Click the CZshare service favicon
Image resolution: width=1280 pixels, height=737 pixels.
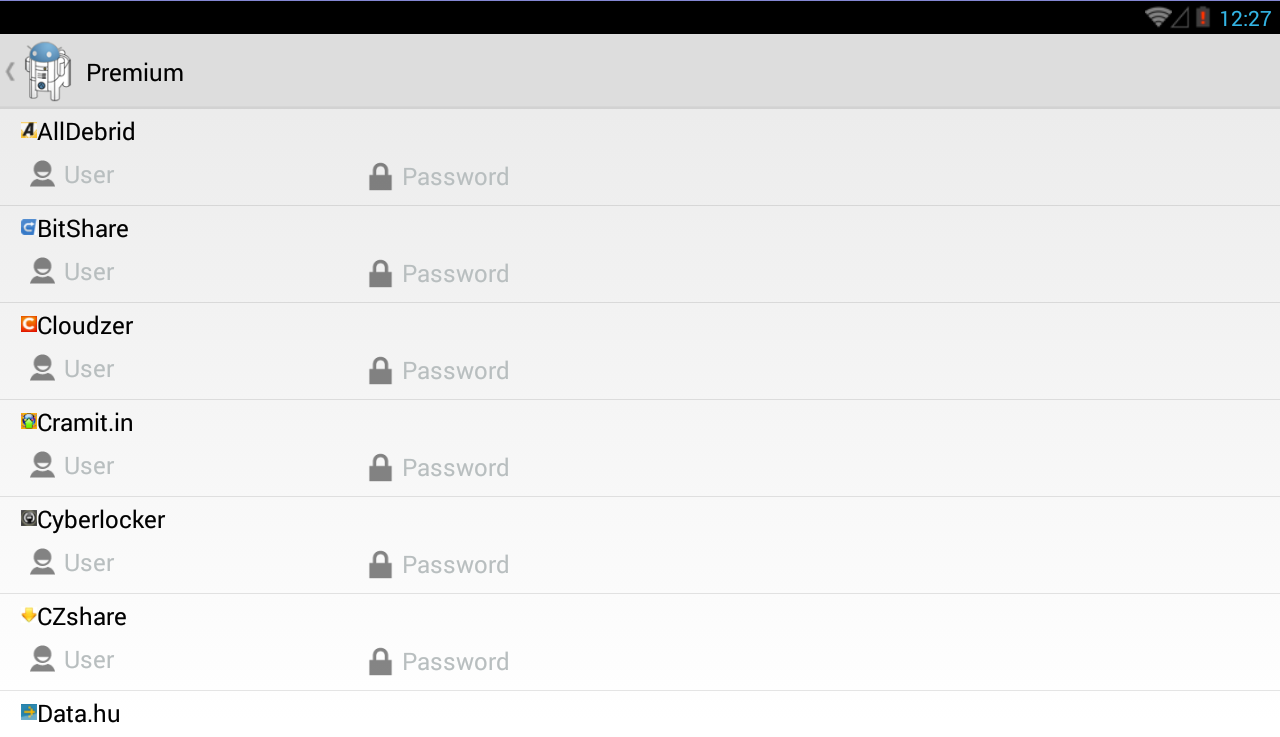click(27, 615)
